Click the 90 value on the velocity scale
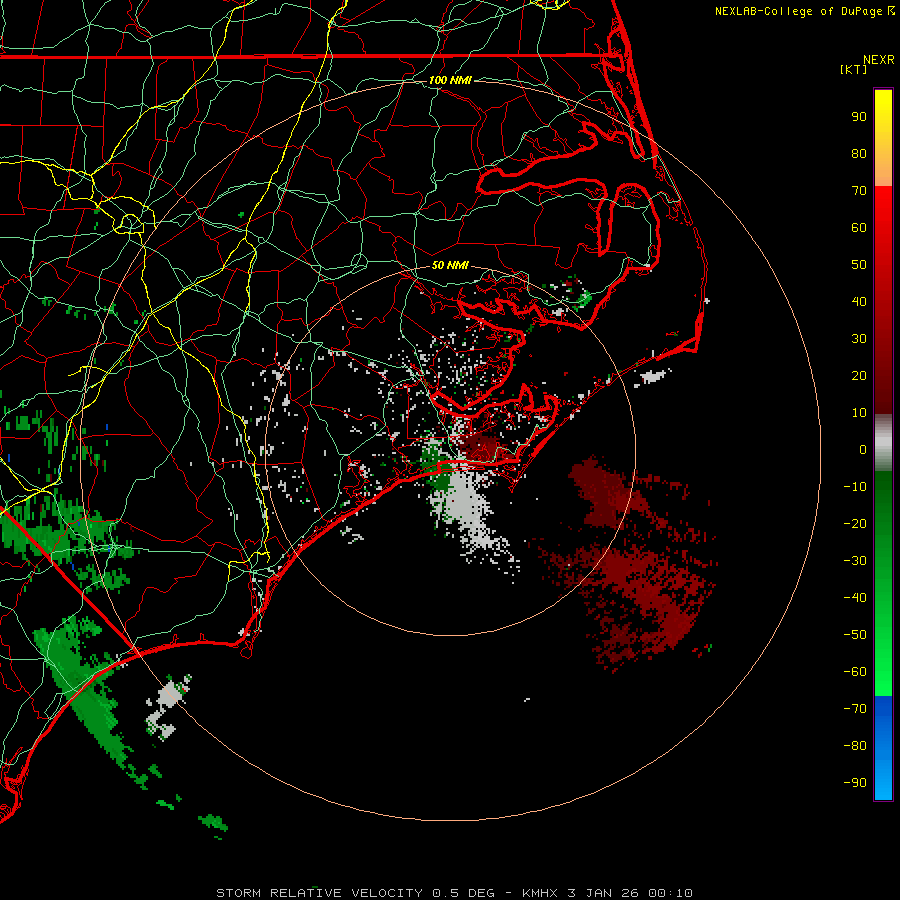The width and height of the screenshot is (900, 900). click(859, 117)
